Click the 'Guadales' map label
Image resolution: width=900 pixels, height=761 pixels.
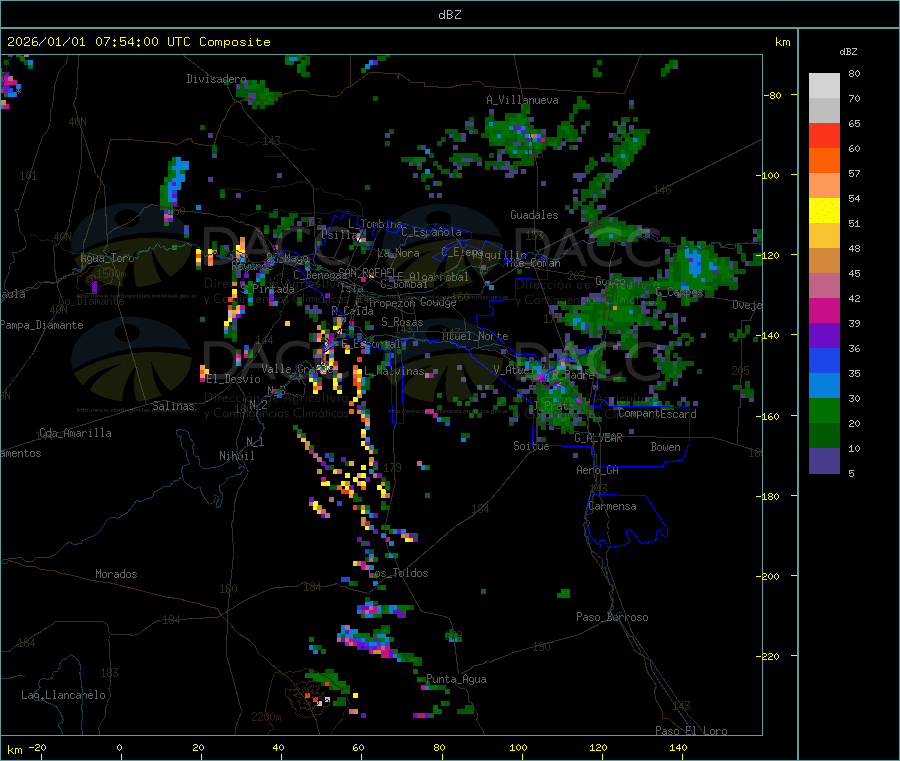[534, 215]
